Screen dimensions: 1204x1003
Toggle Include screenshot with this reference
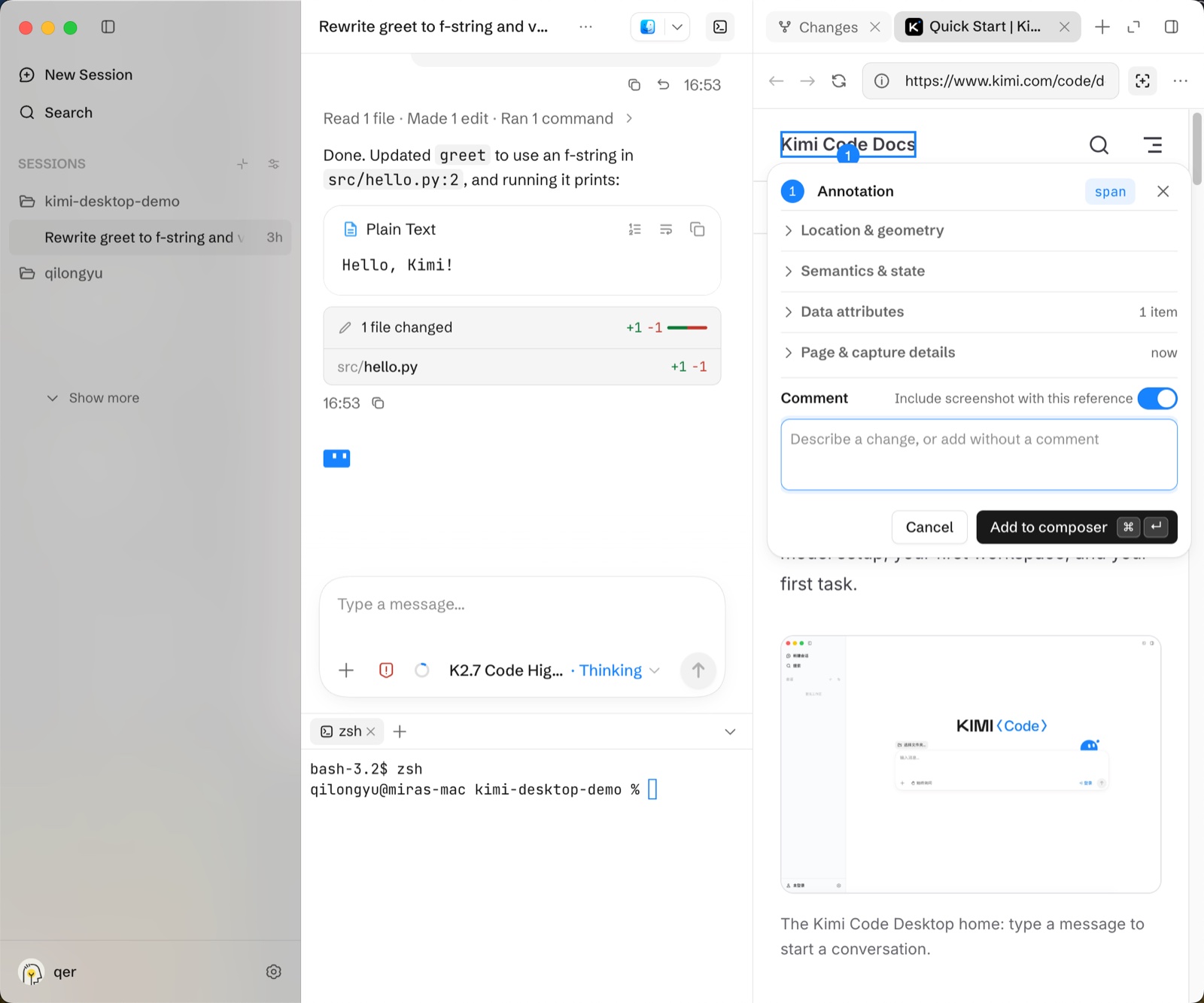(1157, 398)
